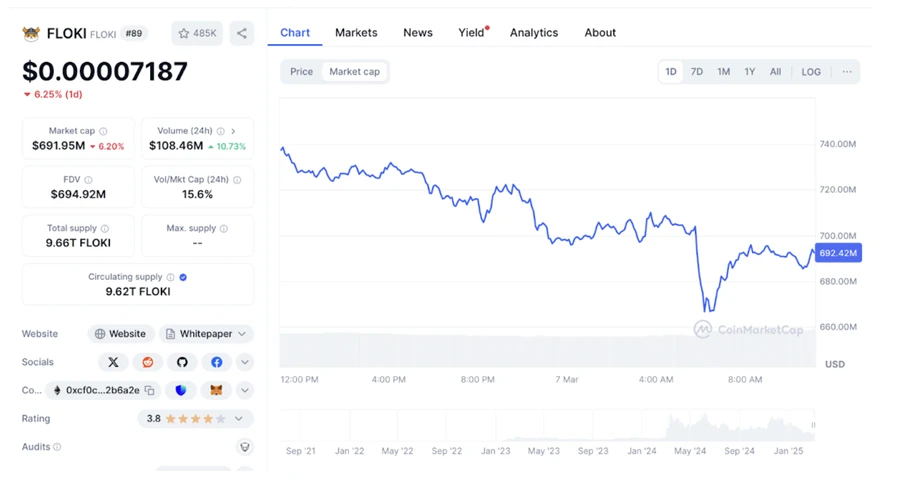920x483 pixels.
Task: Open the X (Twitter) social link
Action: pyautogui.click(x=113, y=362)
